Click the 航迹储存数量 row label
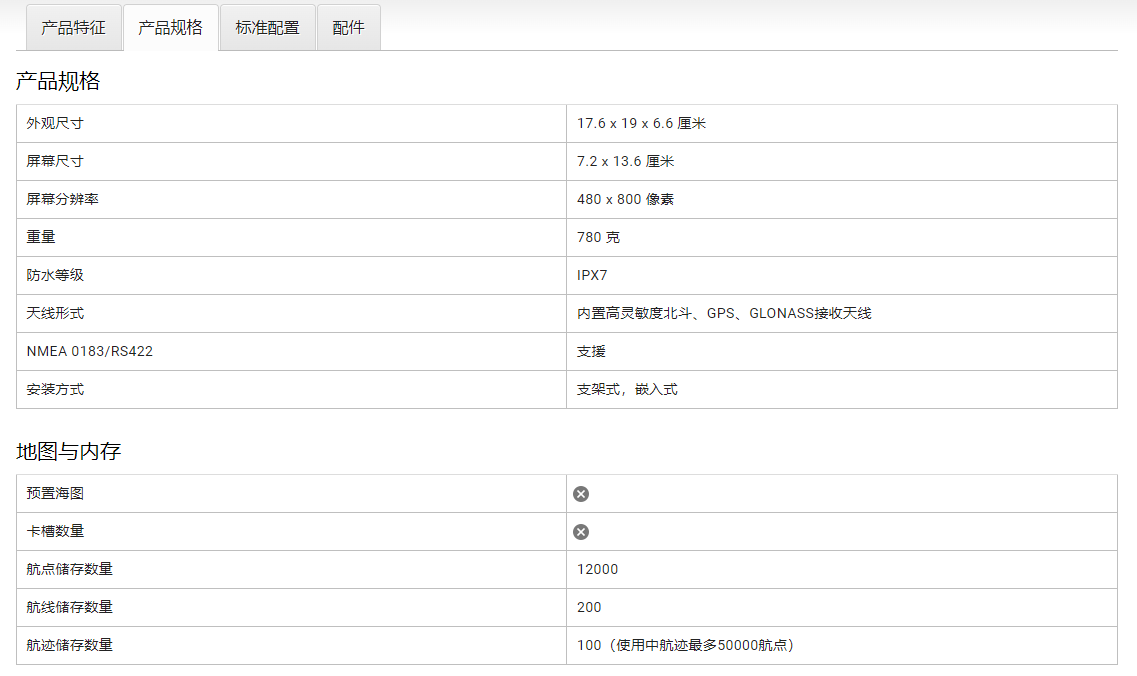This screenshot has height=676, width=1137. [69, 646]
